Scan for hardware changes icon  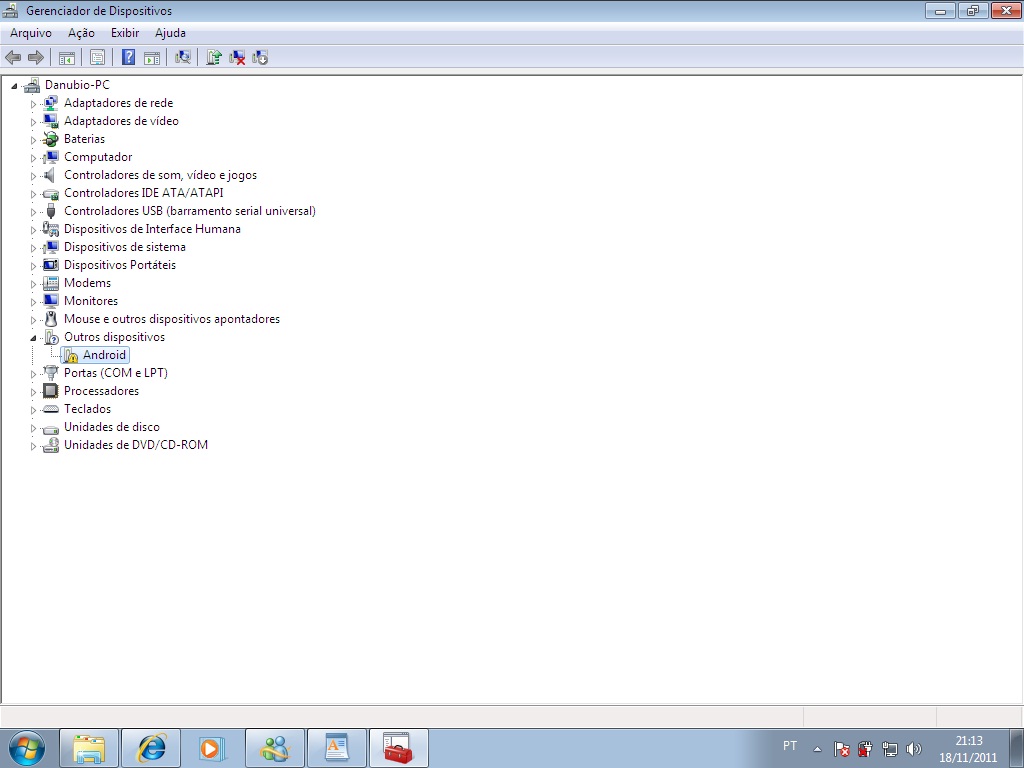click(x=183, y=57)
